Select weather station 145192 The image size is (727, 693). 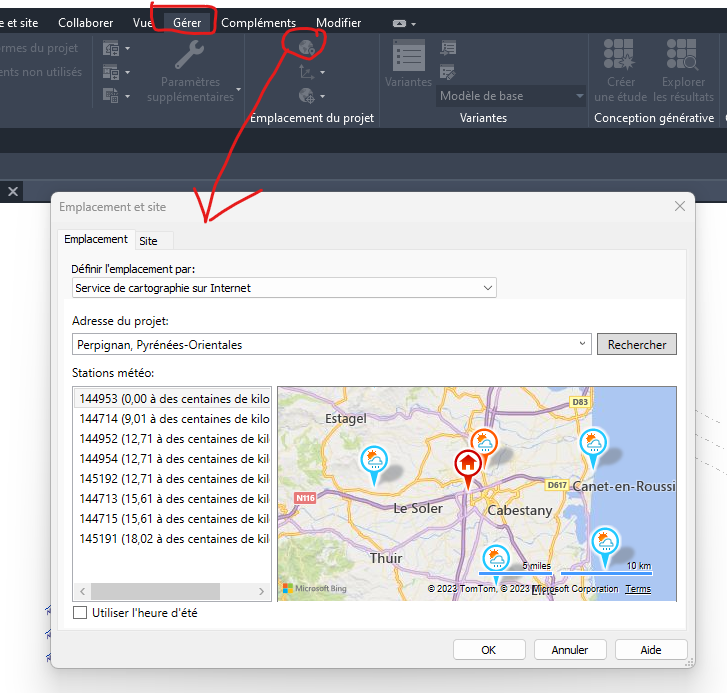point(172,478)
